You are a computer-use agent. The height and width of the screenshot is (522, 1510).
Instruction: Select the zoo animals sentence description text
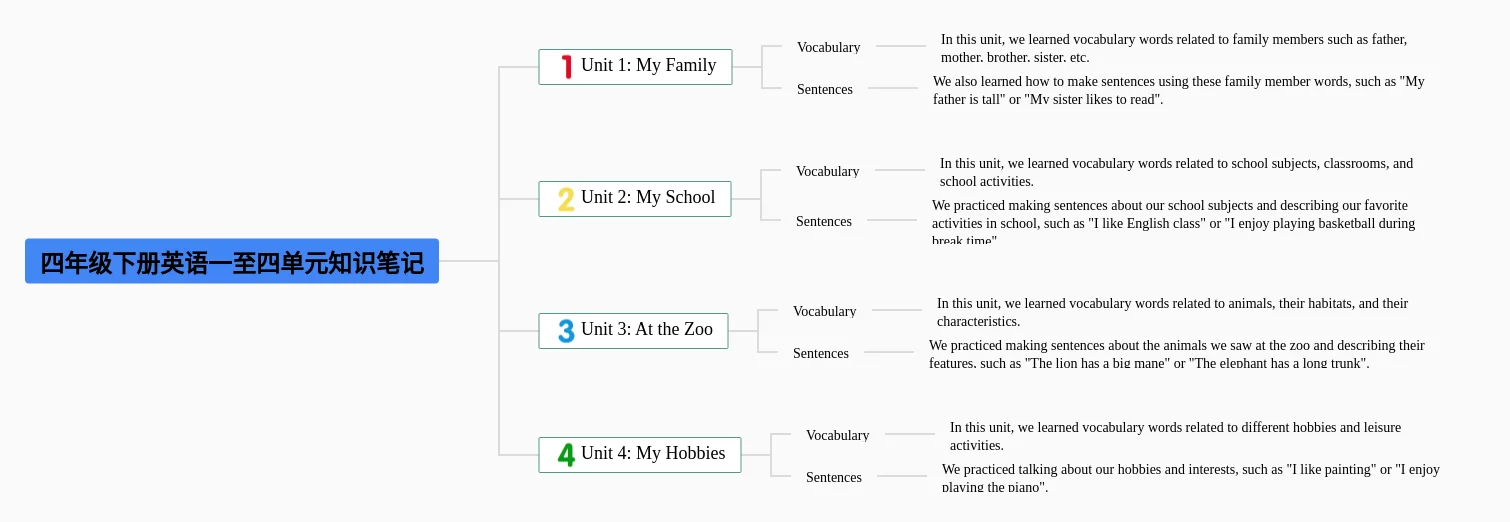[x=1176, y=354]
